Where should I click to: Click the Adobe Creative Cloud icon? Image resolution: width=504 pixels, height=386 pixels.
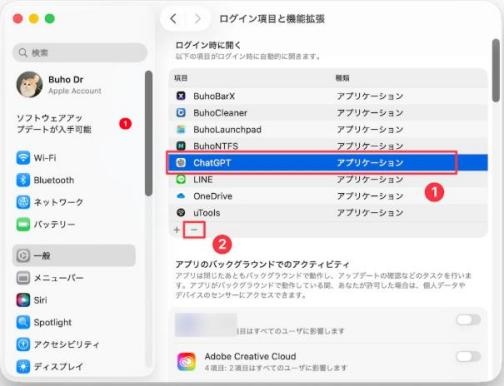click(x=186, y=361)
